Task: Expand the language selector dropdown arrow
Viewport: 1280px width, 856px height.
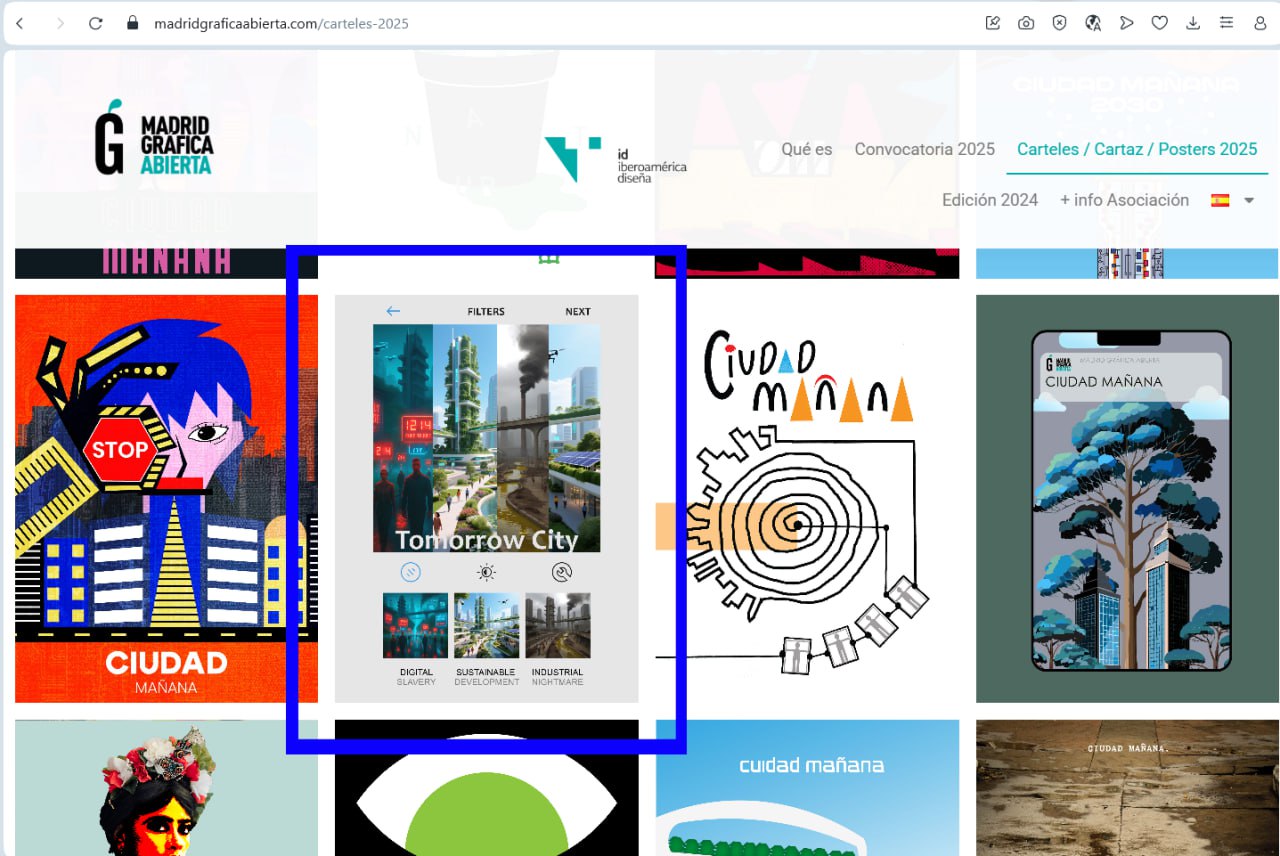Action: pos(1249,201)
